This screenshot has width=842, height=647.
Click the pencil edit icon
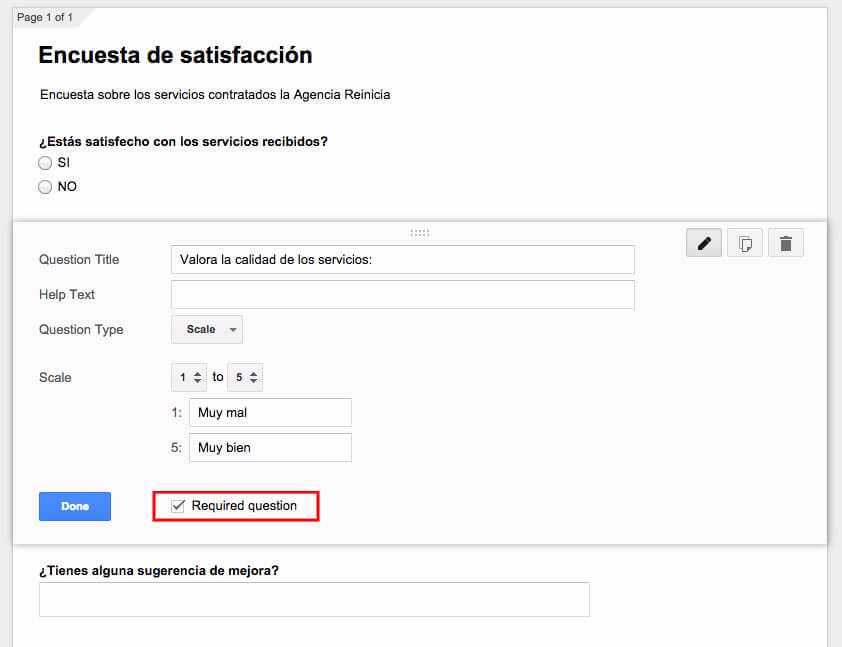pyautogui.click(x=704, y=243)
